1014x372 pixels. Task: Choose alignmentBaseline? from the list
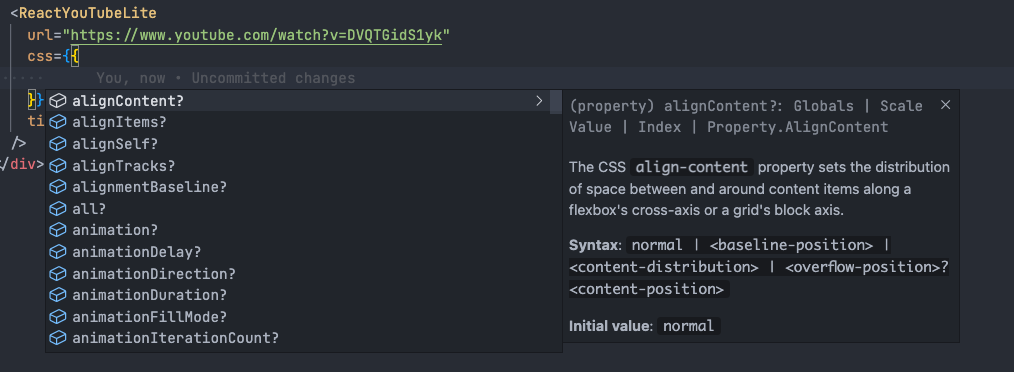coord(297,187)
